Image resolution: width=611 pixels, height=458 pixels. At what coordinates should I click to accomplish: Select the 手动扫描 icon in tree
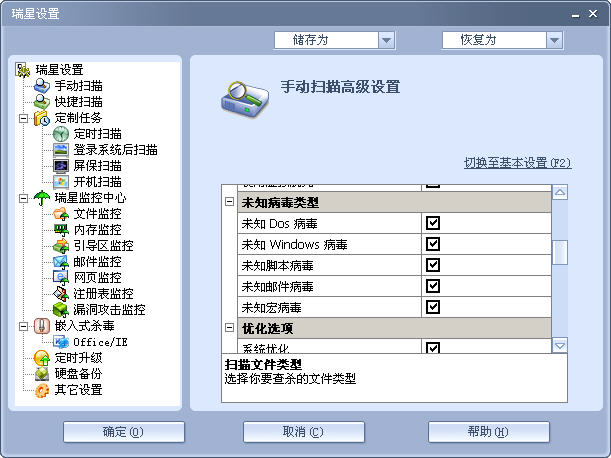[x=42, y=86]
